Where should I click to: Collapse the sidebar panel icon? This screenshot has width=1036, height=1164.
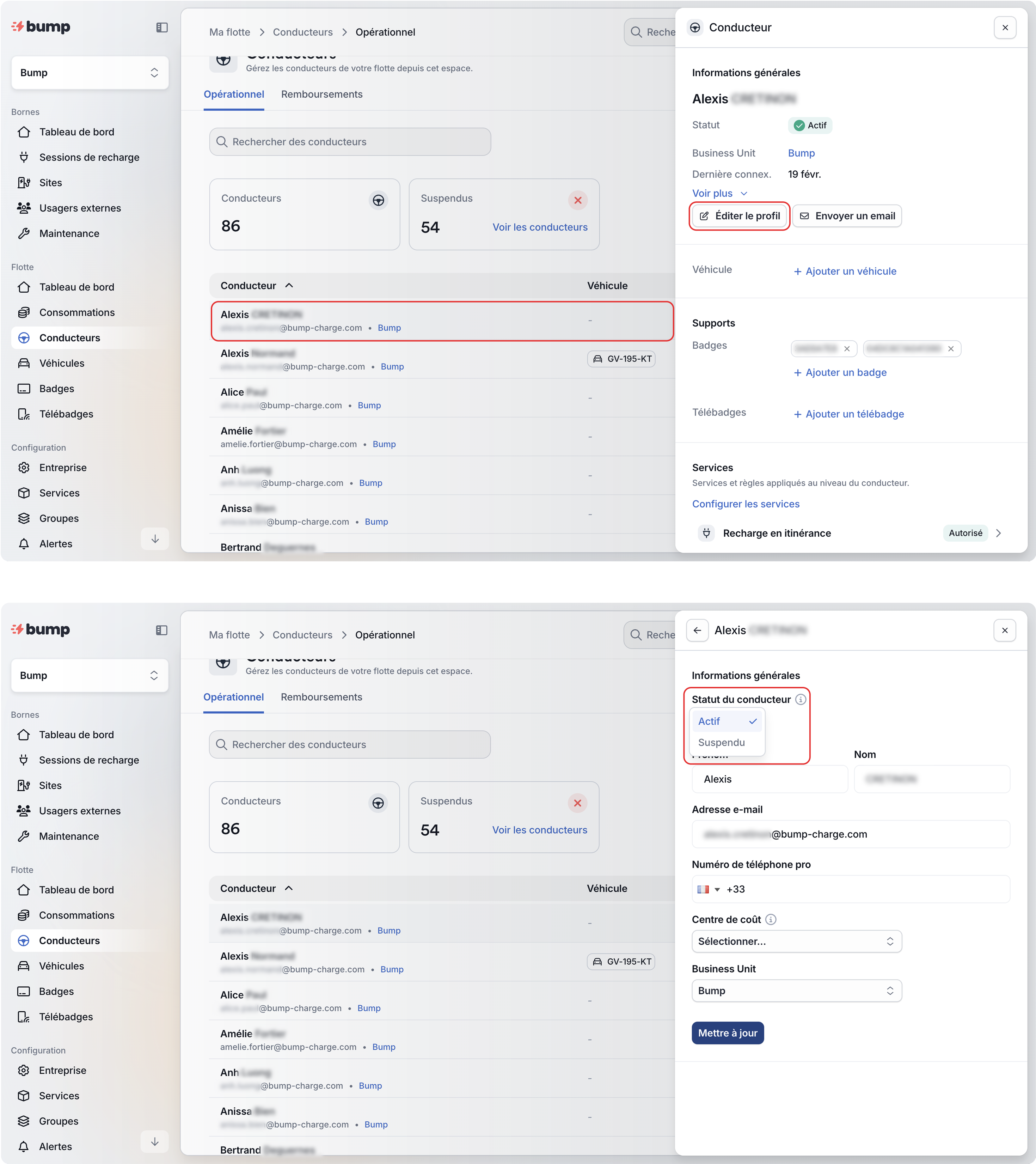[162, 28]
